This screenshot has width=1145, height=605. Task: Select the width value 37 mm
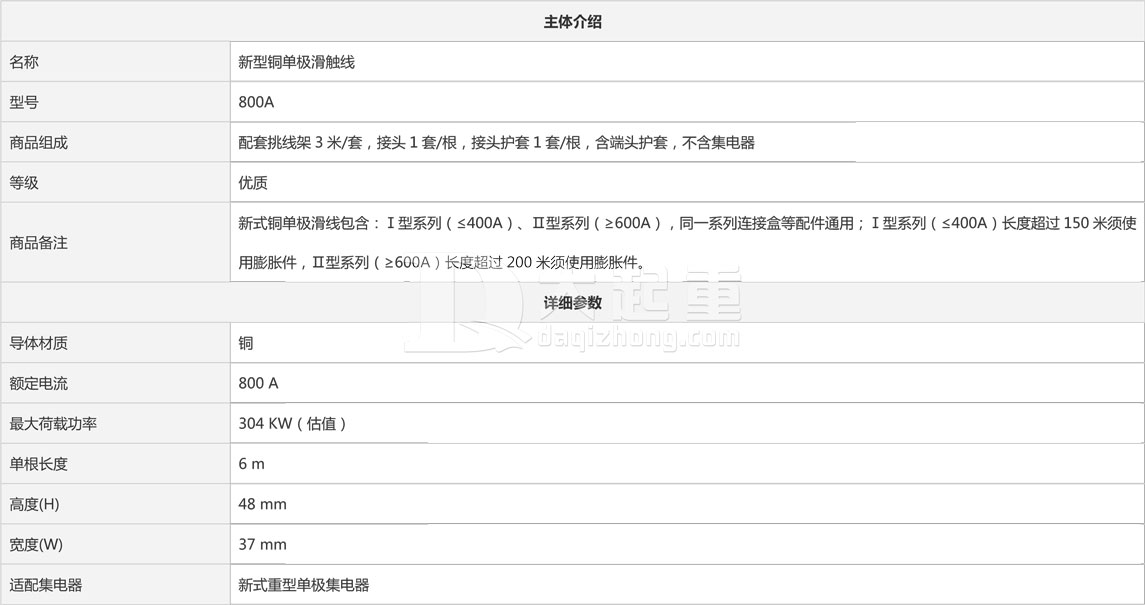[x=263, y=544]
